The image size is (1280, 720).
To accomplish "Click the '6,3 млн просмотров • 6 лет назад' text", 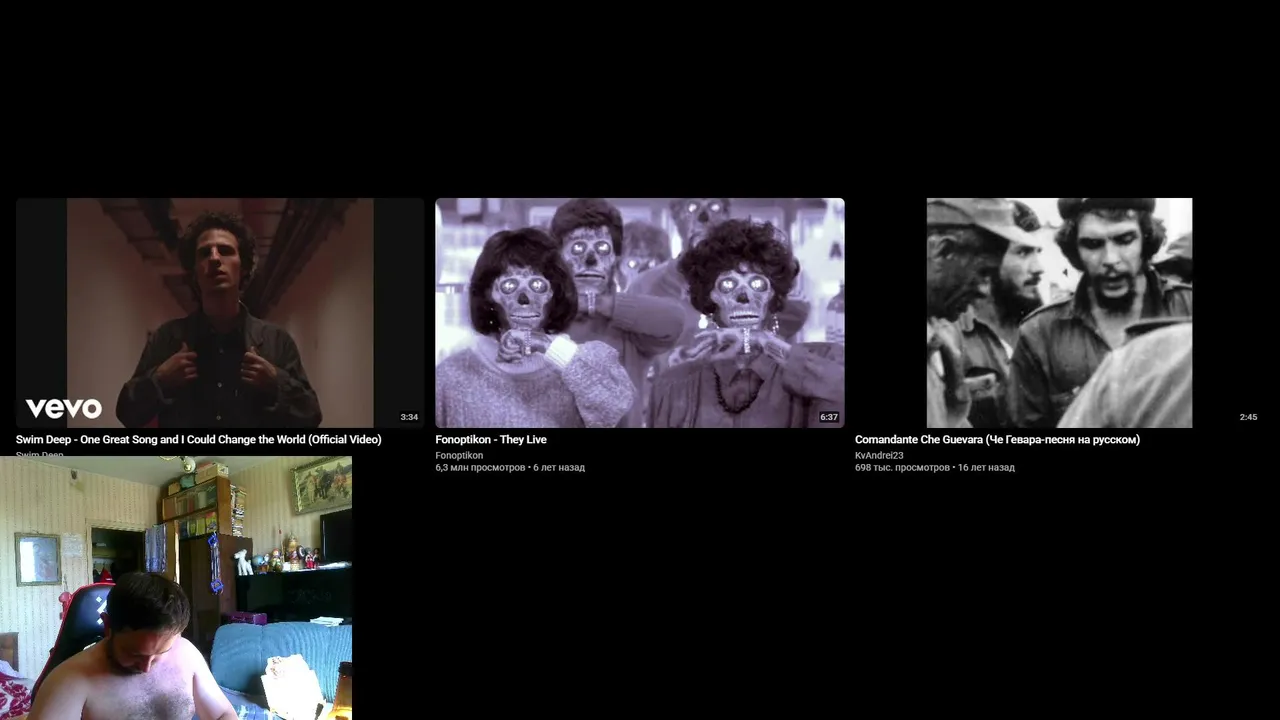I will [x=510, y=468].
